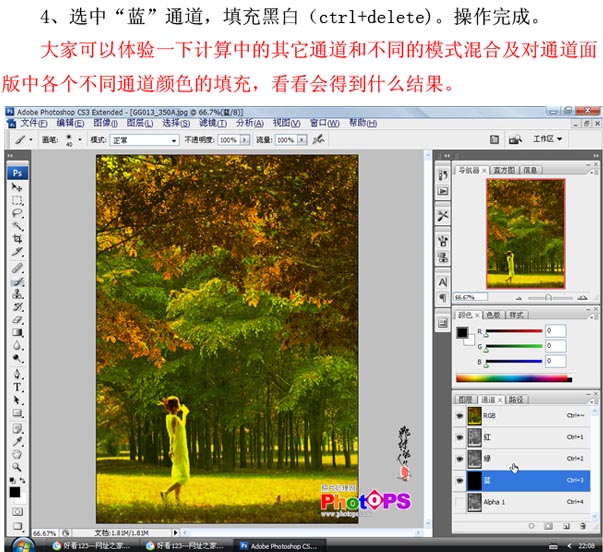Select the Dodge tool
Viewport: 603px width, 552px height.
click(x=17, y=359)
